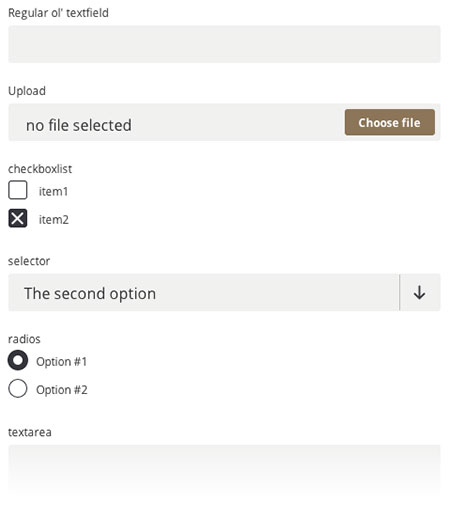450x507 pixels.
Task: Click the item1 label text
Action: coord(53,192)
